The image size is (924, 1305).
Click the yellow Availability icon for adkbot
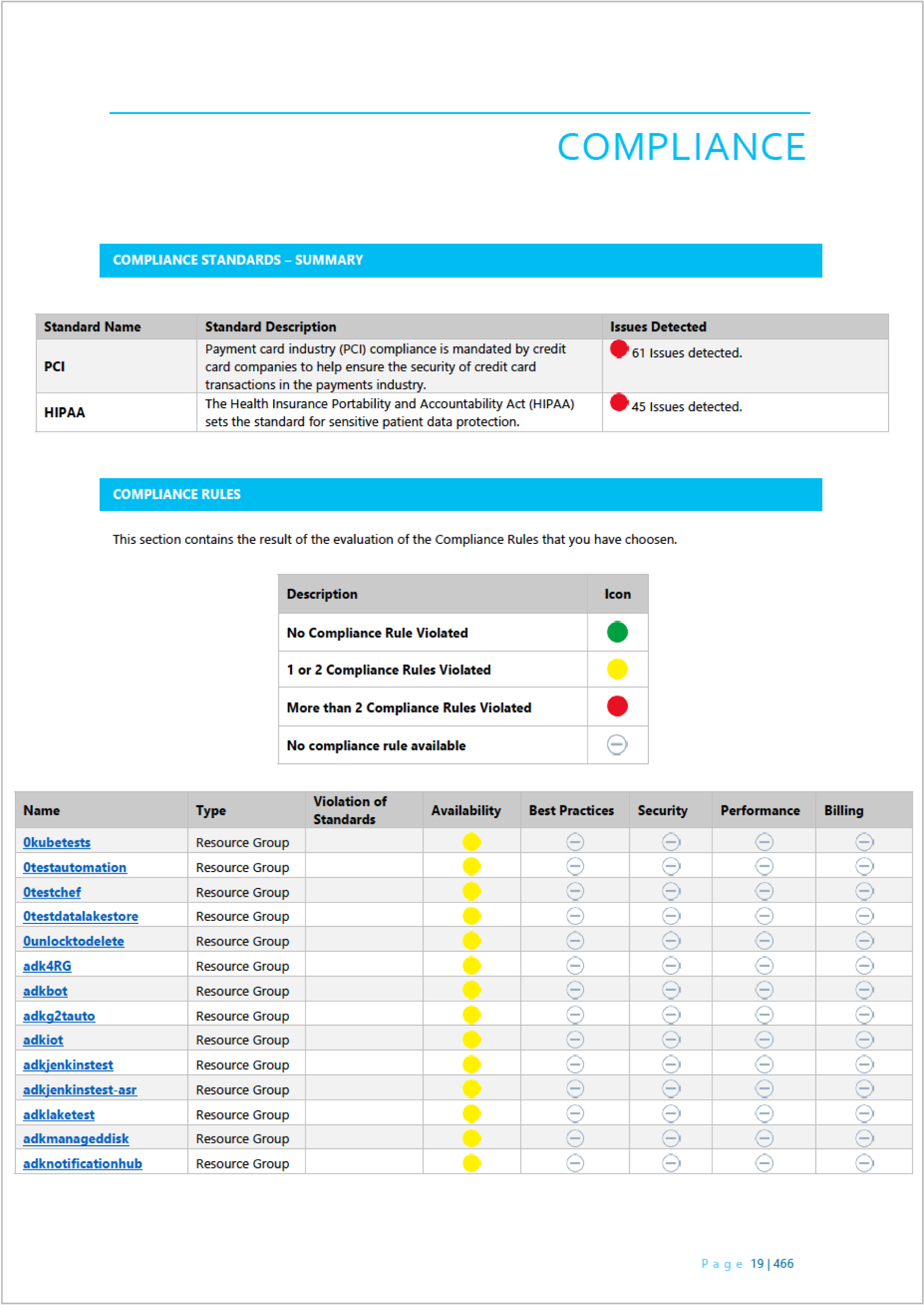pyautogui.click(x=472, y=990)
